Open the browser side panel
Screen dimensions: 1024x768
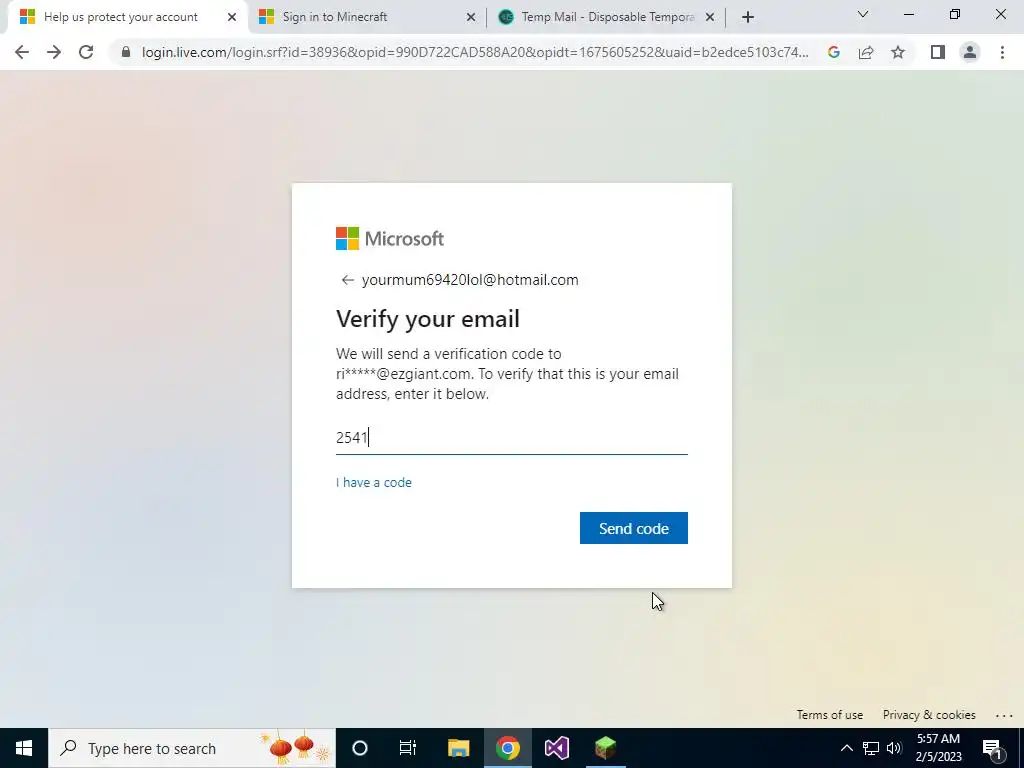click(x=938, y=52)
